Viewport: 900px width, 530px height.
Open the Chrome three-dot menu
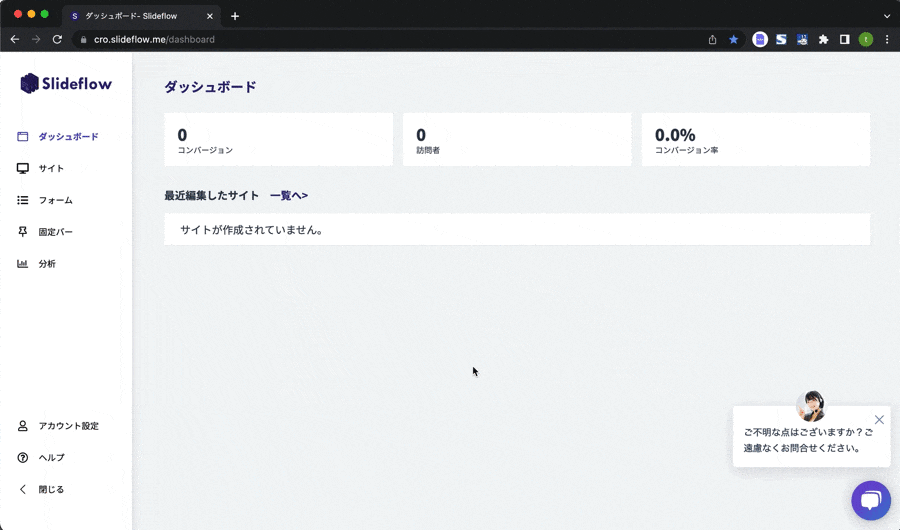click(887, 40)
